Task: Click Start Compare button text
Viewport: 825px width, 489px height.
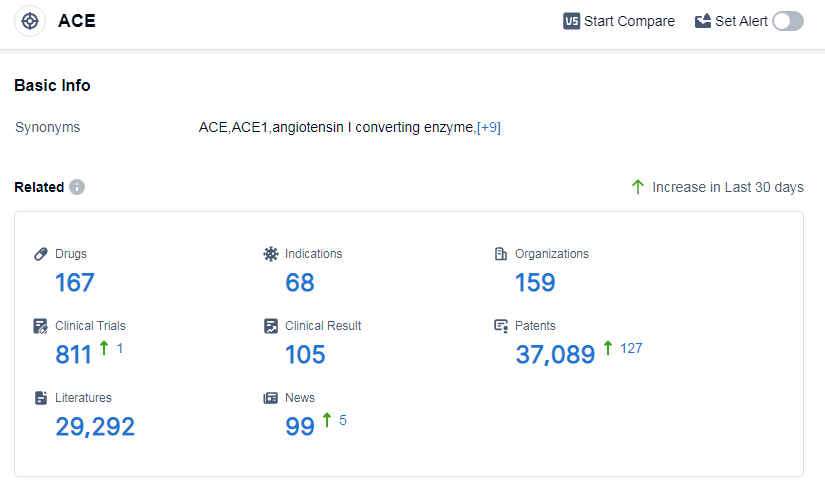Action: 629,21
